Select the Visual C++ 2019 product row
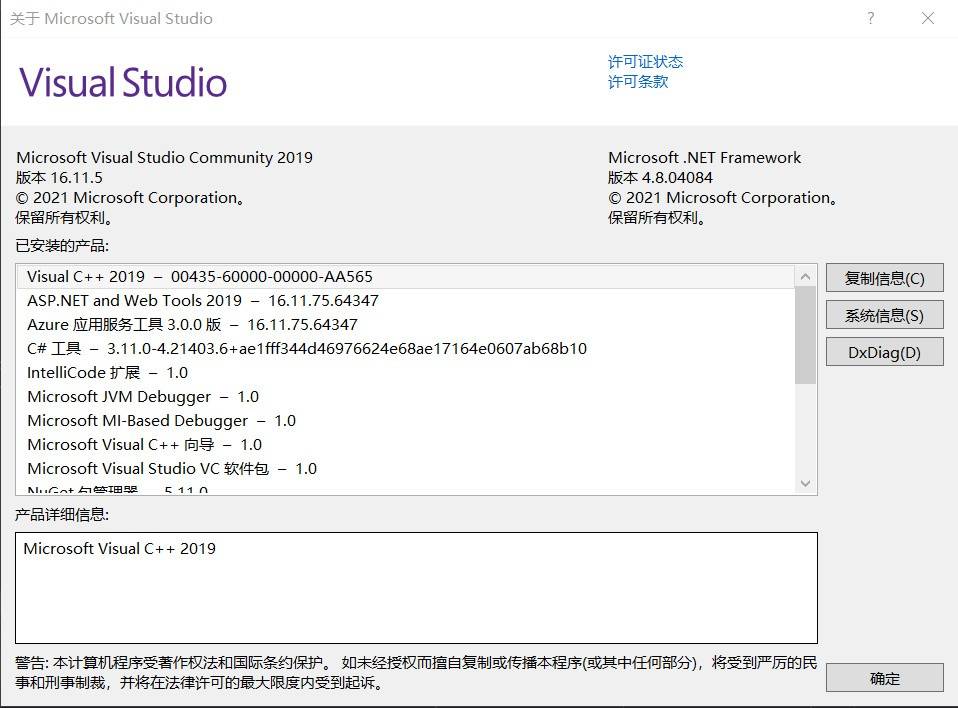 pos(406,277)
